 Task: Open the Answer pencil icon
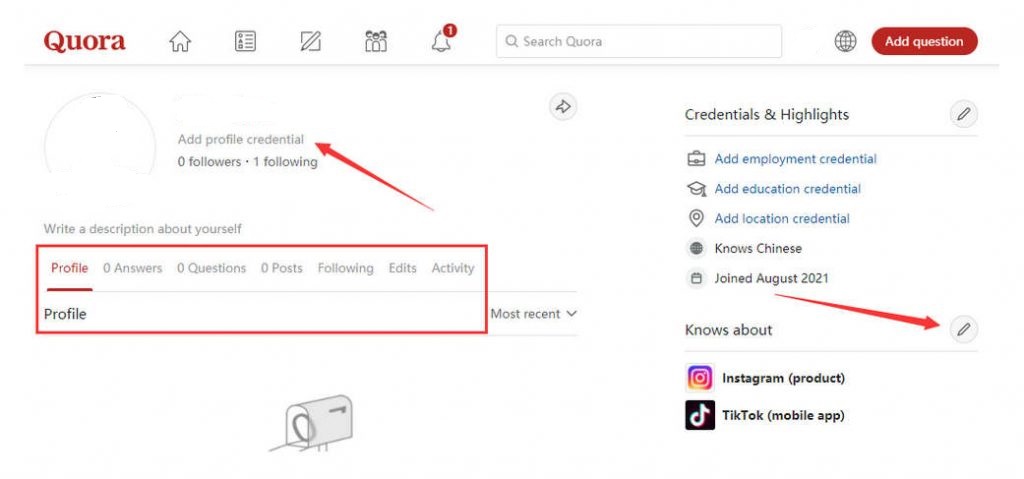coord(310,42)
